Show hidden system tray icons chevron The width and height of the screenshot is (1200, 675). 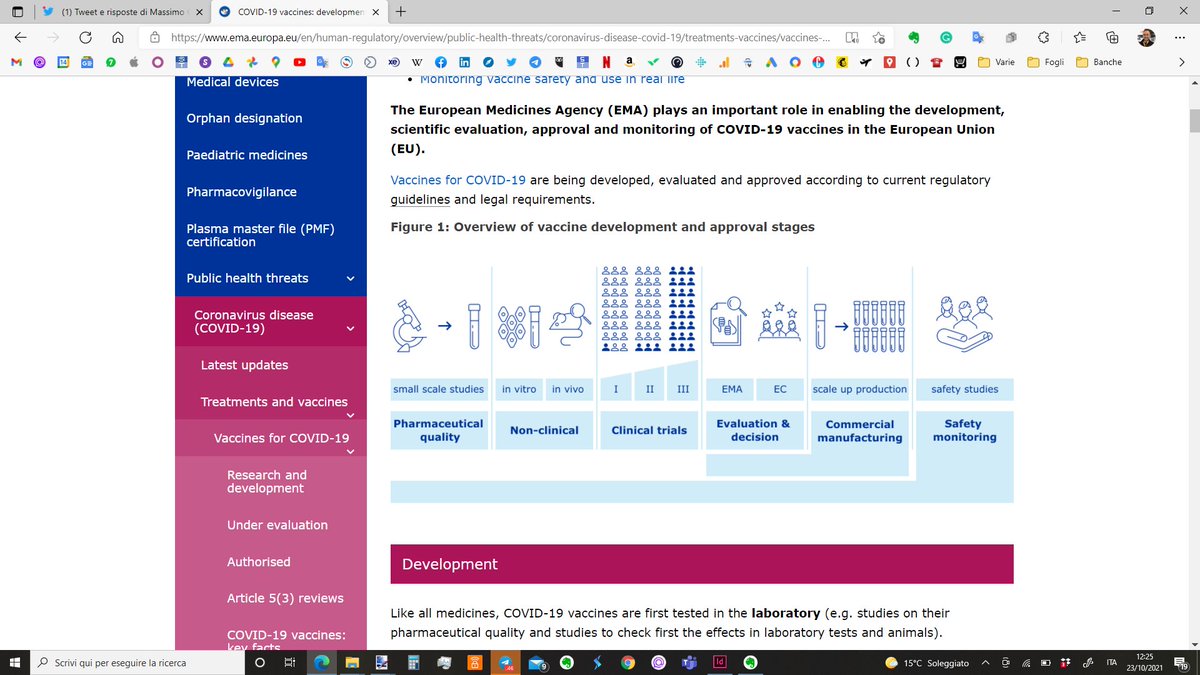click(x=986, y=662)
